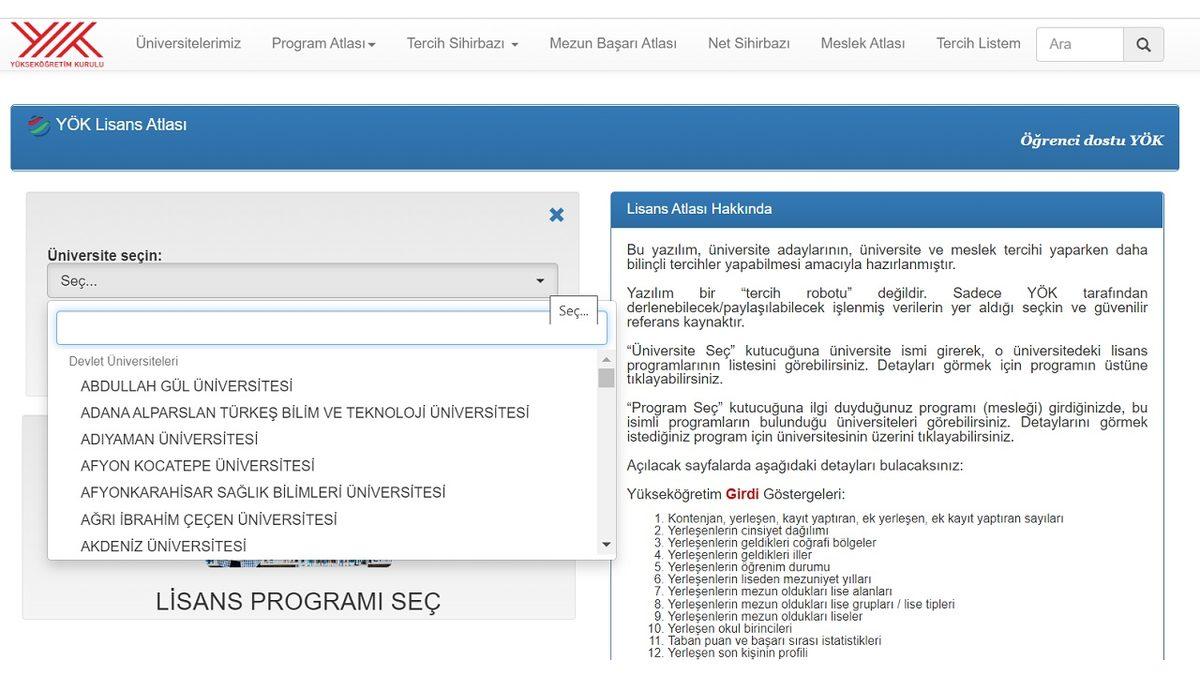Go to Mezun Başarı Atlası
This screenshot has width=1200, height=675.
[x=612, y=44]
